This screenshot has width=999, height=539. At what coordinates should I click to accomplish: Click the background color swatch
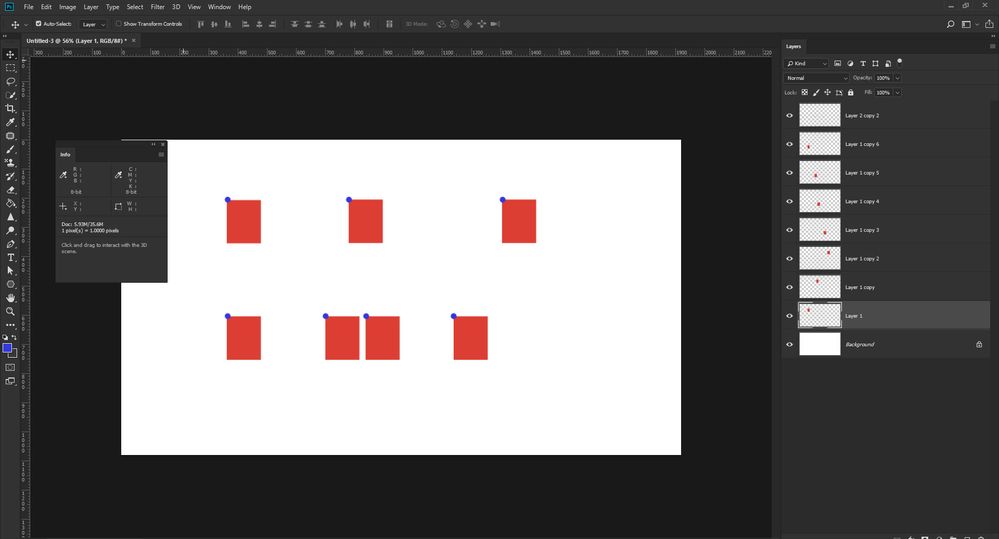14,354
